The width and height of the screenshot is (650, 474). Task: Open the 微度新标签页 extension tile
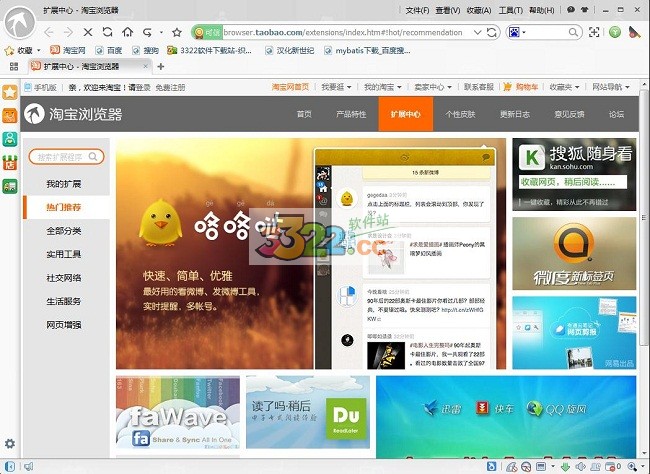click(x=574, y=253)
